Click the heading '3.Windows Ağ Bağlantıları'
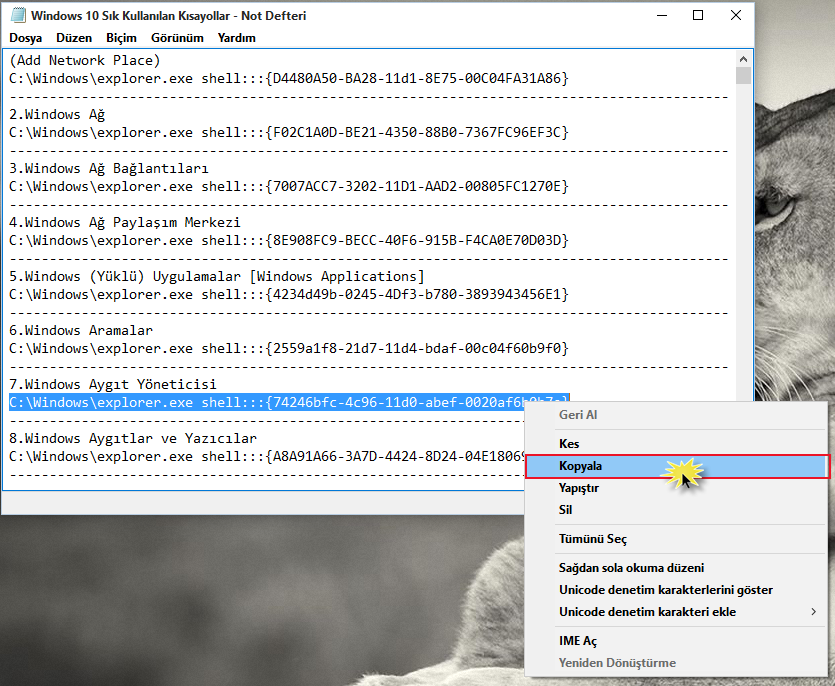Image resolution: width=835 pixels, height=686 pixels. tap(109, 168)
